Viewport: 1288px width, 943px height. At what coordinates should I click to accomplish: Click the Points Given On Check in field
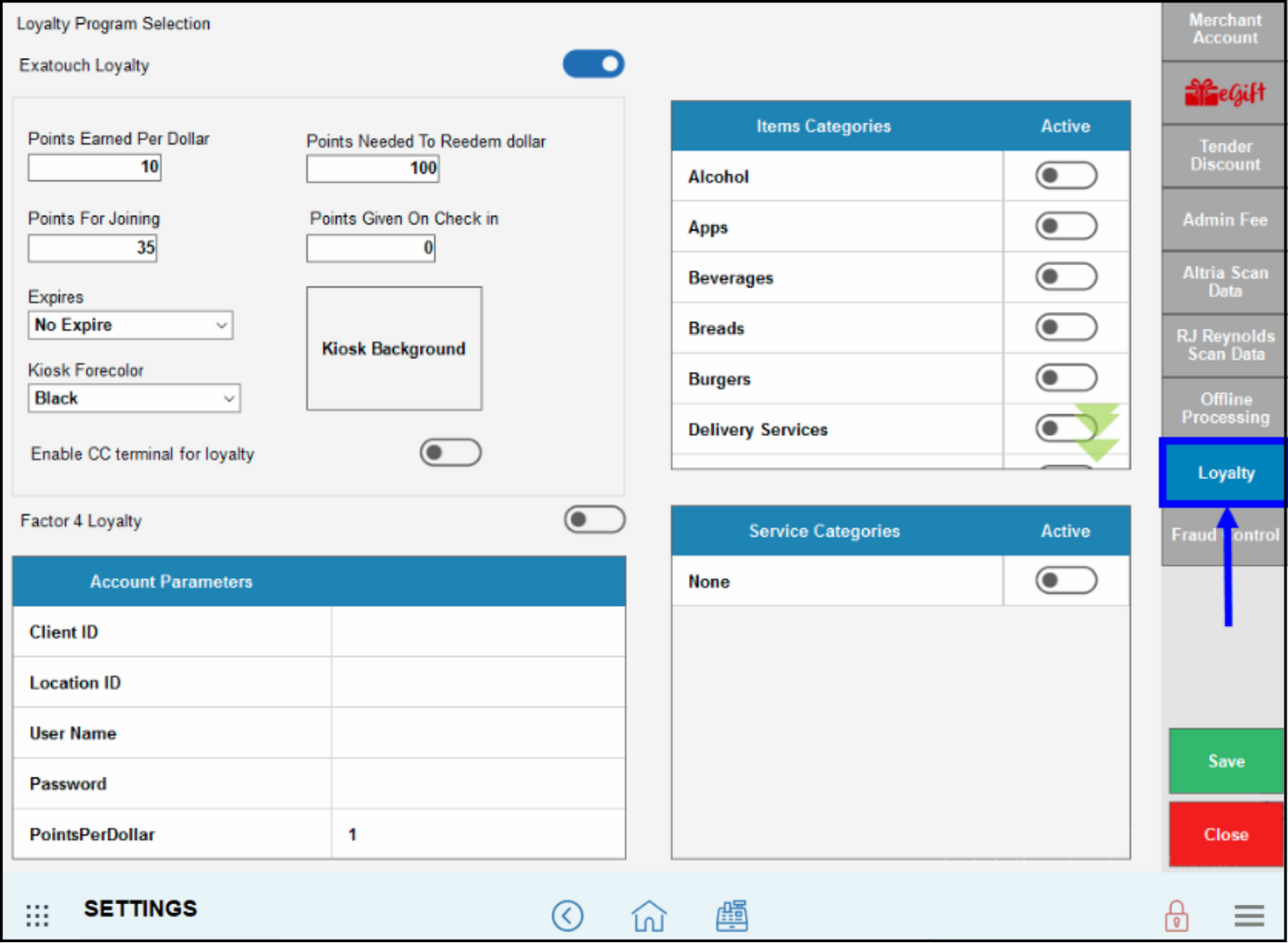click(x=371, y=248)
